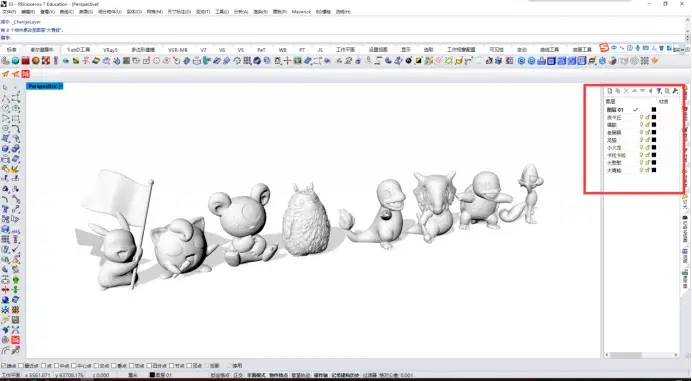Viewport: 692px width, 381px height.
Task: Open the 实体(O) menu
Action: tap(134, 12)
